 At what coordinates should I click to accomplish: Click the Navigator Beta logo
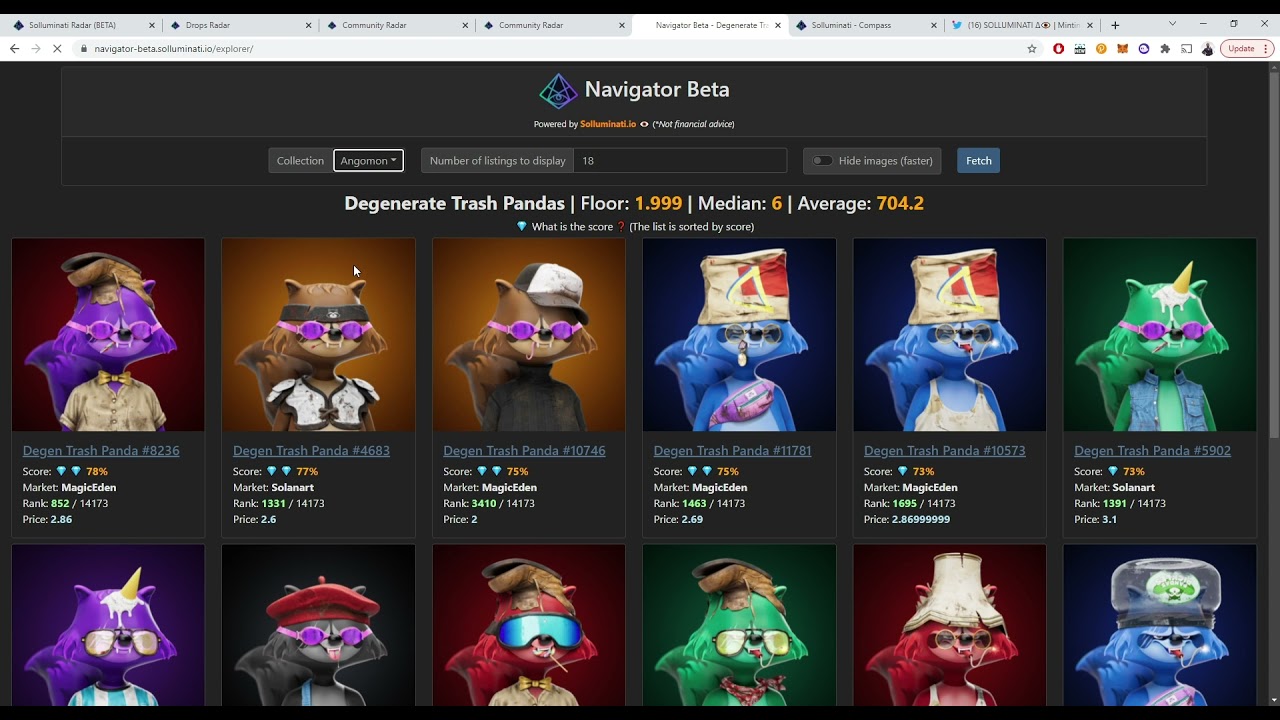point(558,91)
